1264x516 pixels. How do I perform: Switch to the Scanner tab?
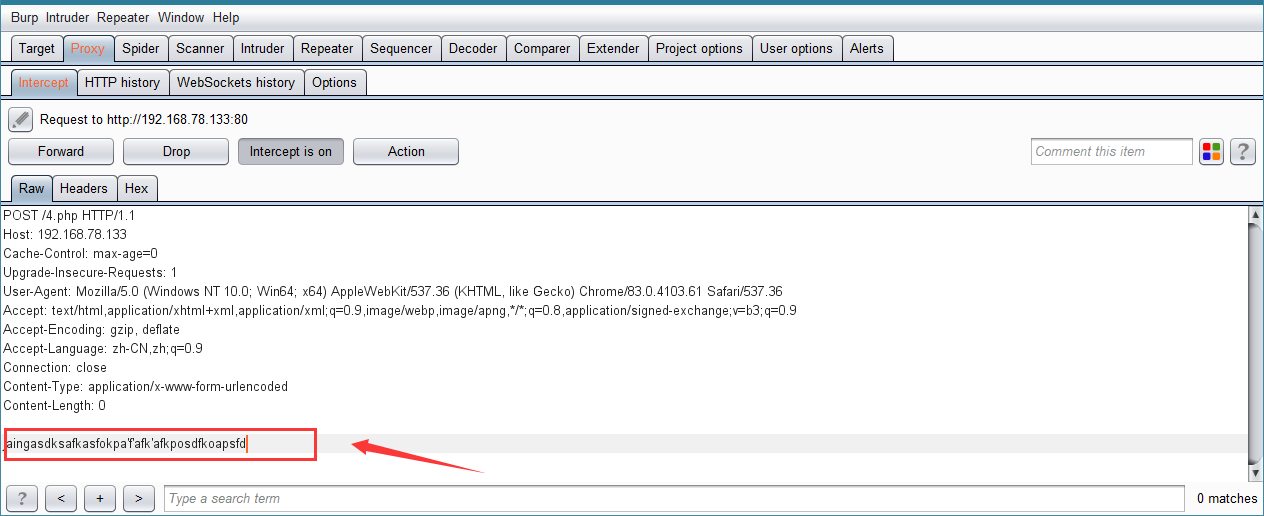201,48
